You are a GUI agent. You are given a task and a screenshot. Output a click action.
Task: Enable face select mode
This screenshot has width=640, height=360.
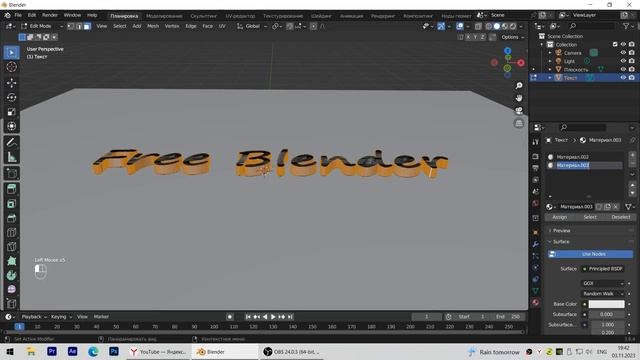tap(87, 26)
